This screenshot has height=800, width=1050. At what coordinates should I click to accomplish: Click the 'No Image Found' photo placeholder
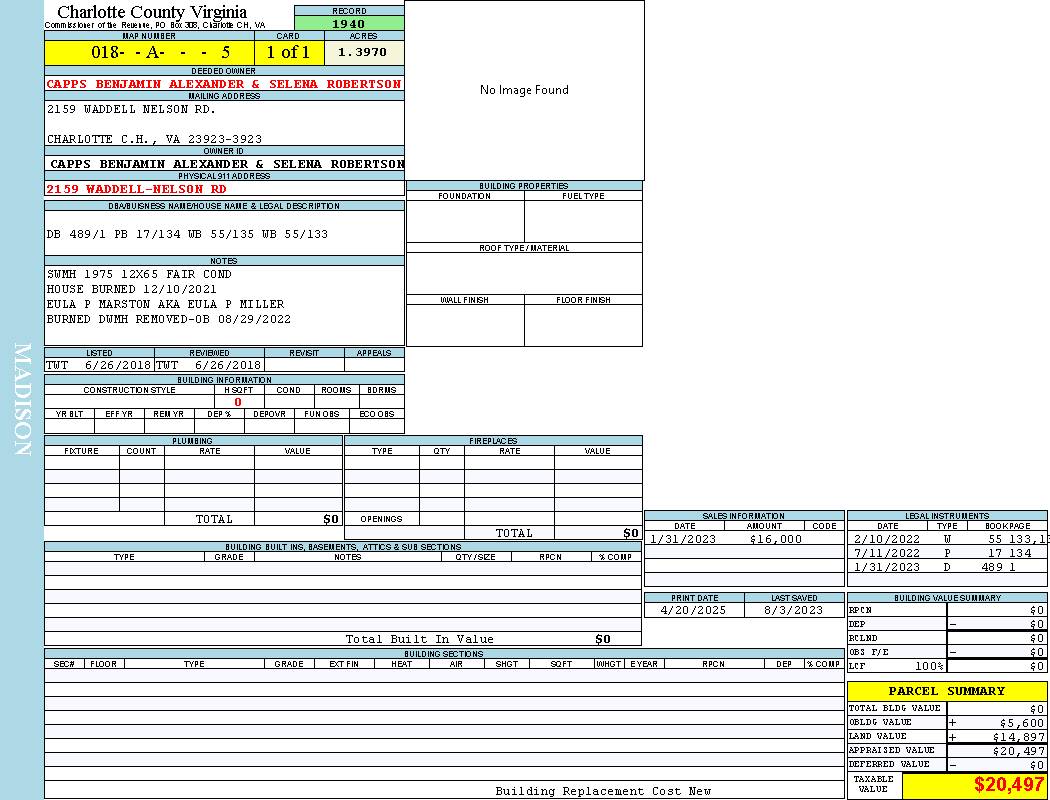[x=524, y=90]
